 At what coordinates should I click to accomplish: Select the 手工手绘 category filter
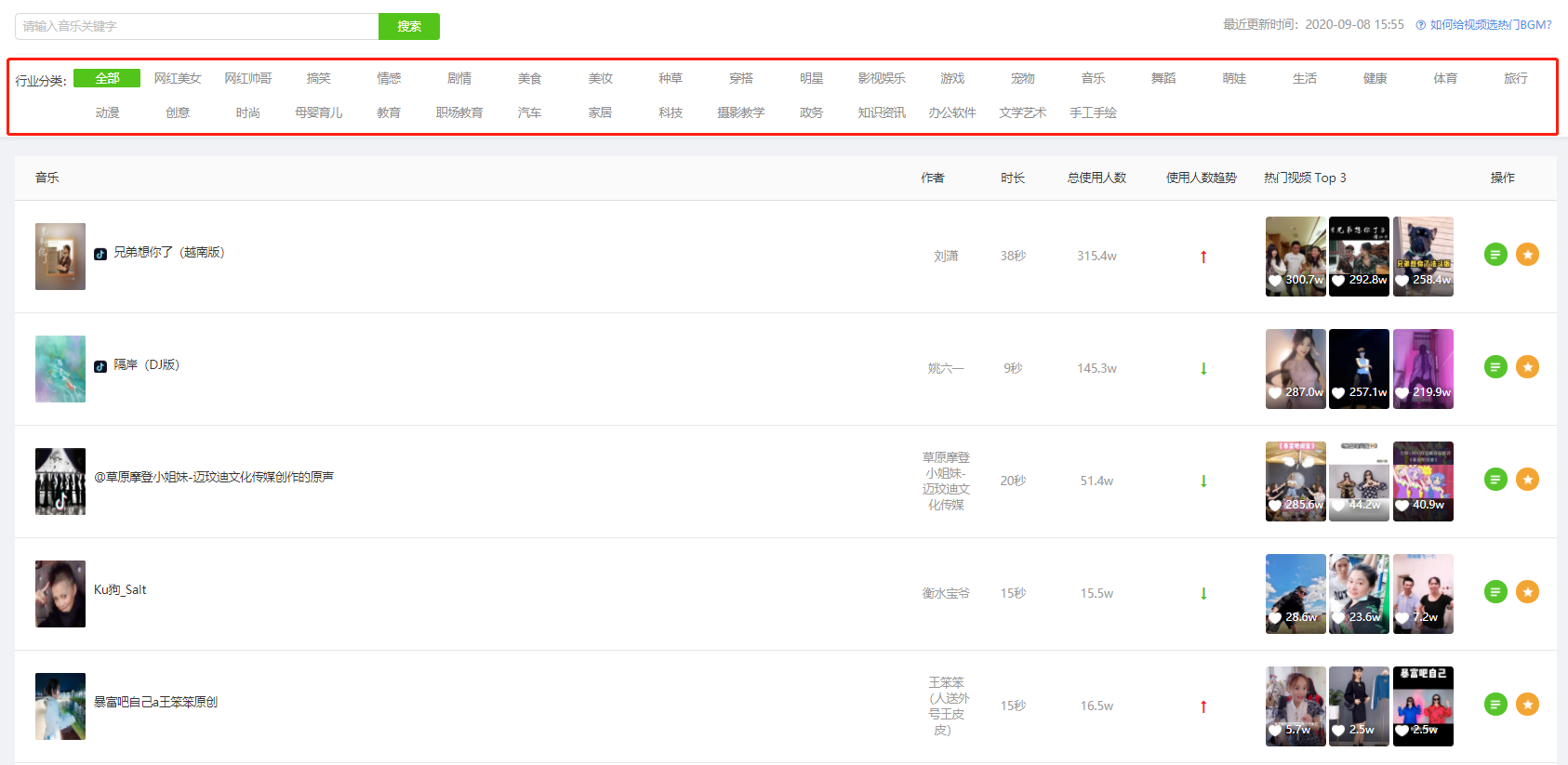[1093, 112]
